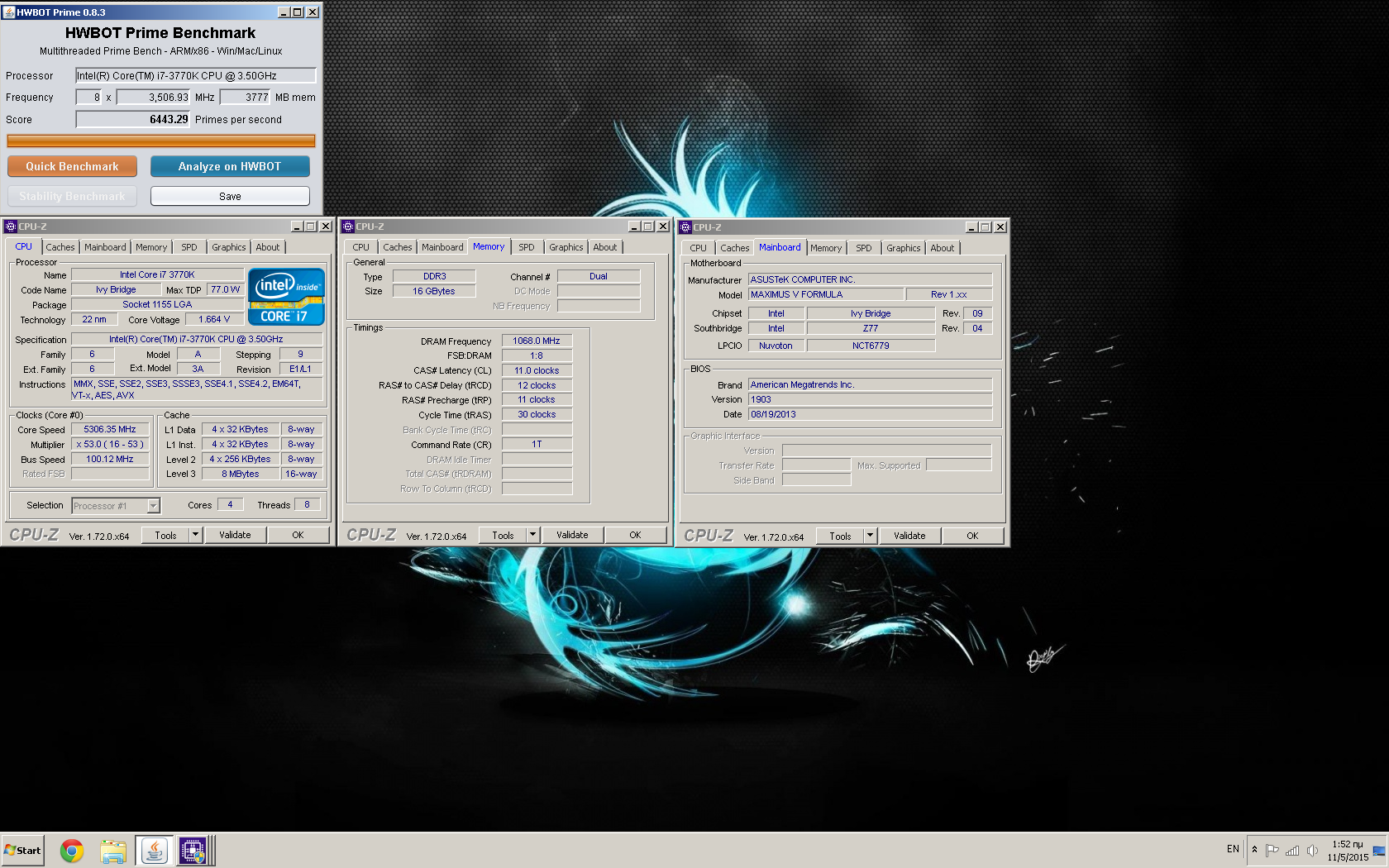The height and width of the screenshot is (868, 1389).
Task: Open SPD tab in the Memory CPU-Z window
Action: 527,247
